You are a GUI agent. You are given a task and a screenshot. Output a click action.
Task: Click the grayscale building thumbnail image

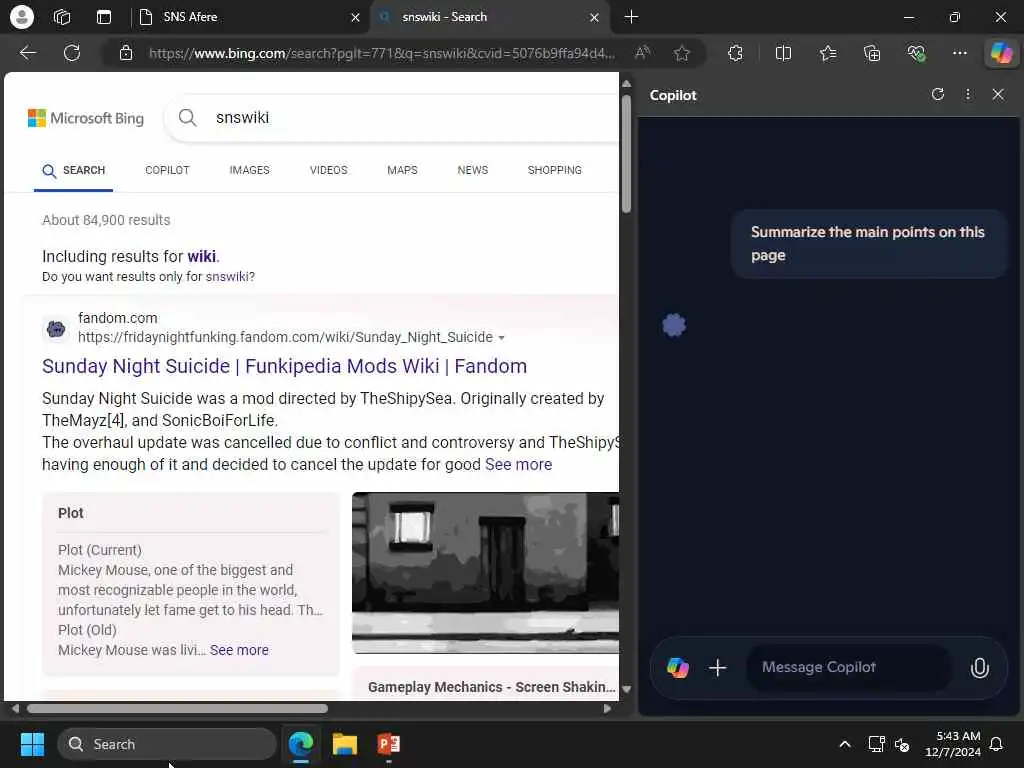[485, 573]
